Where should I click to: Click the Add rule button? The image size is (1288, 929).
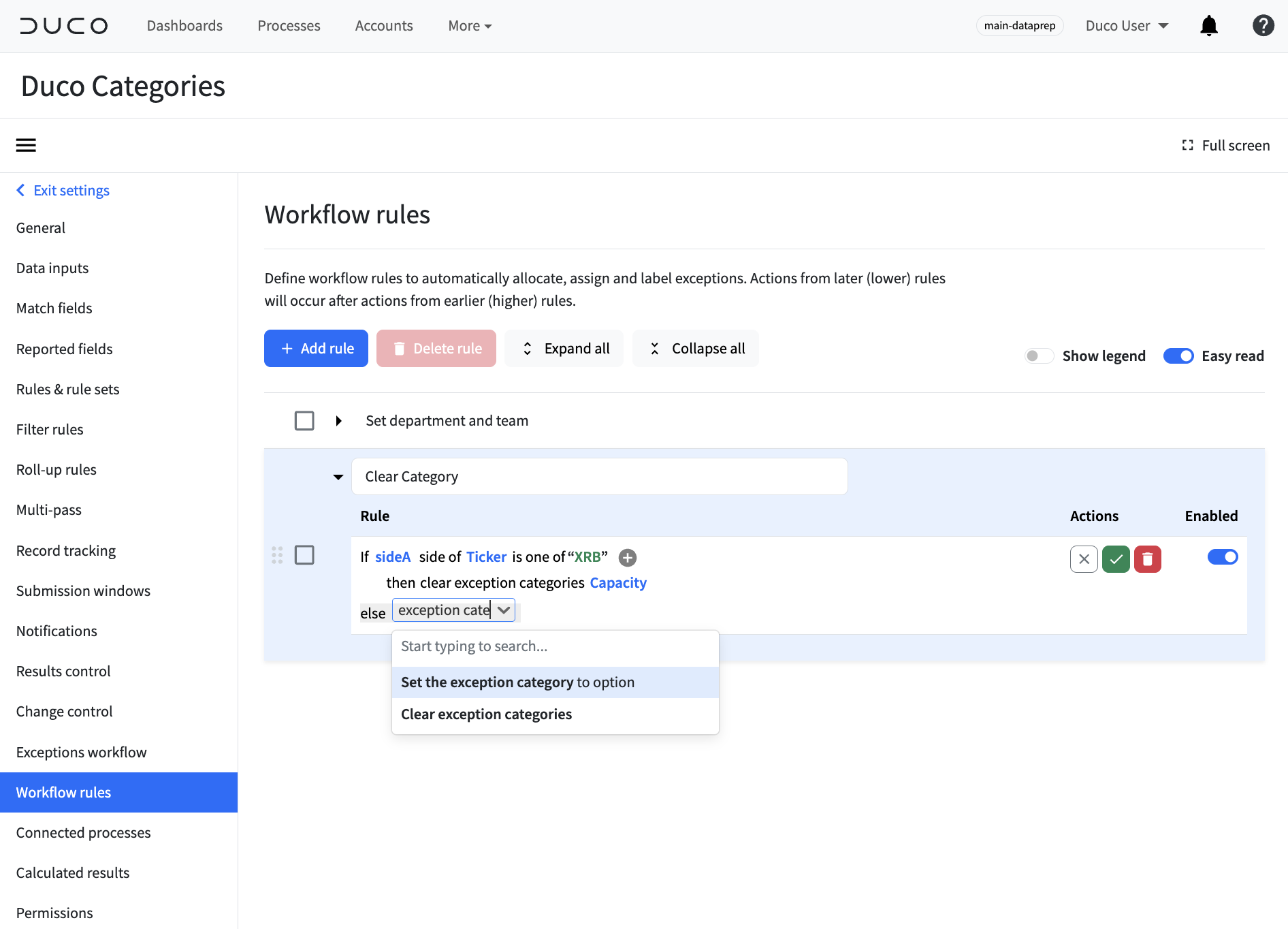tap(316, 349)
